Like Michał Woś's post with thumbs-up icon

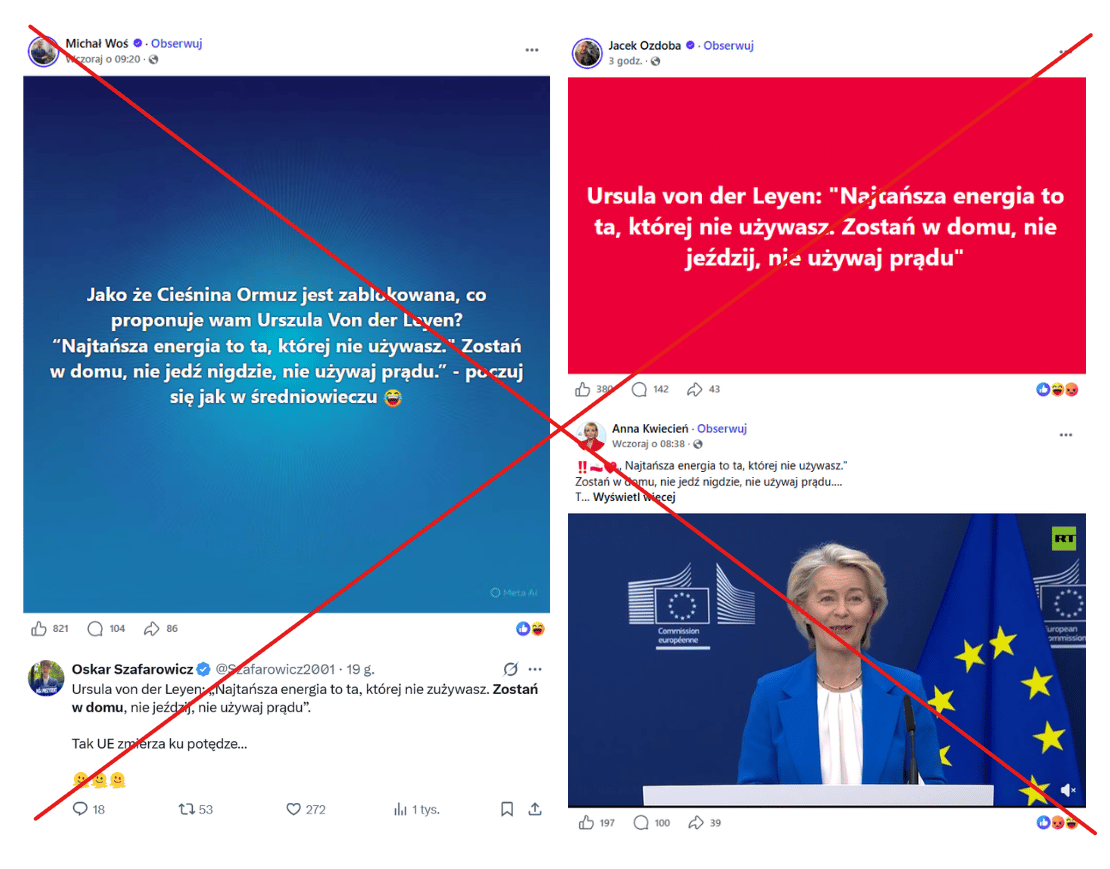click(x=39, y=628)
